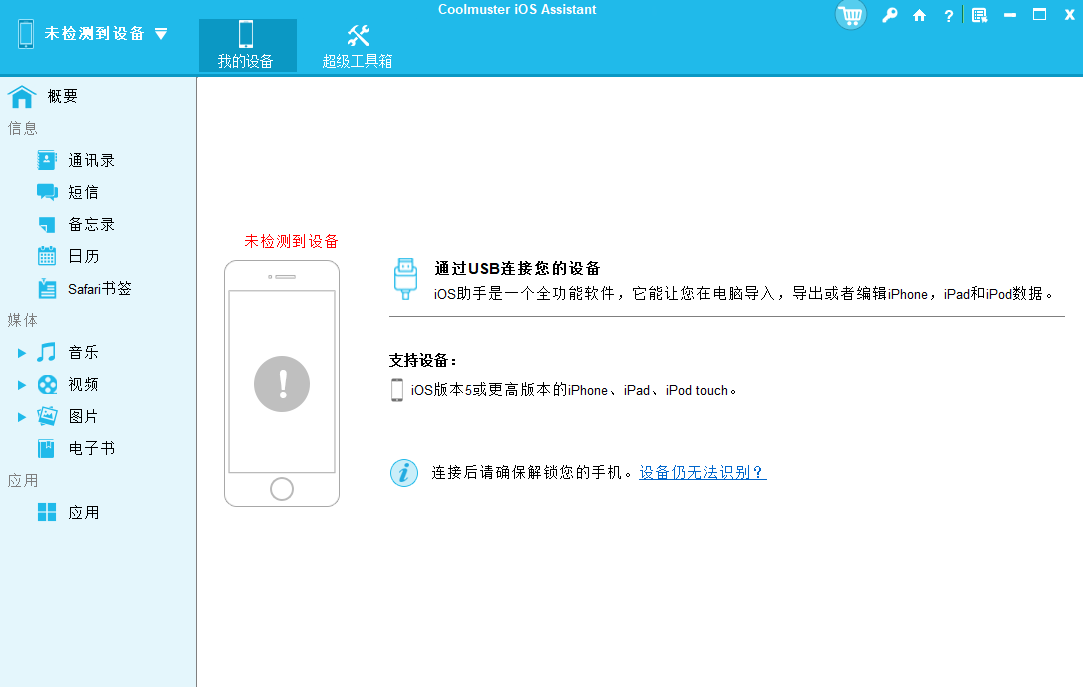Image resolution: width=1083 pixels, height=687 pixels.
Task: Expand the 图片 photos tree arrow
Action: (22, 417)
